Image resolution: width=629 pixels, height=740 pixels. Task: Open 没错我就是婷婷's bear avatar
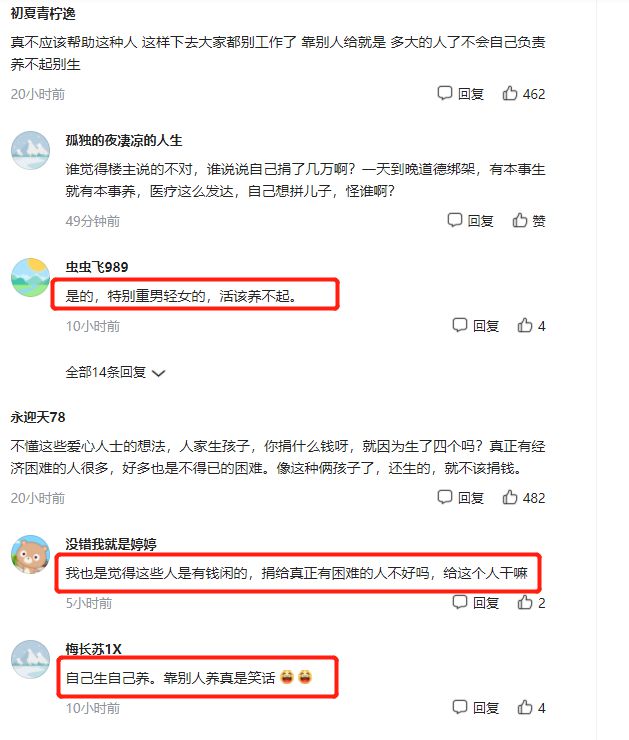(30, 554)
